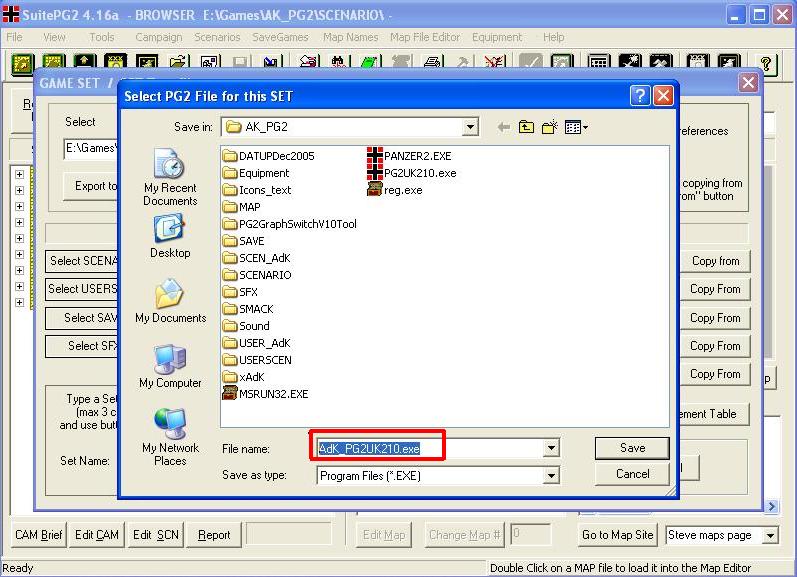The height and width of the screenshot is (577, 797).
Task: Open the Campaign menu
Action: coord(159,37)
